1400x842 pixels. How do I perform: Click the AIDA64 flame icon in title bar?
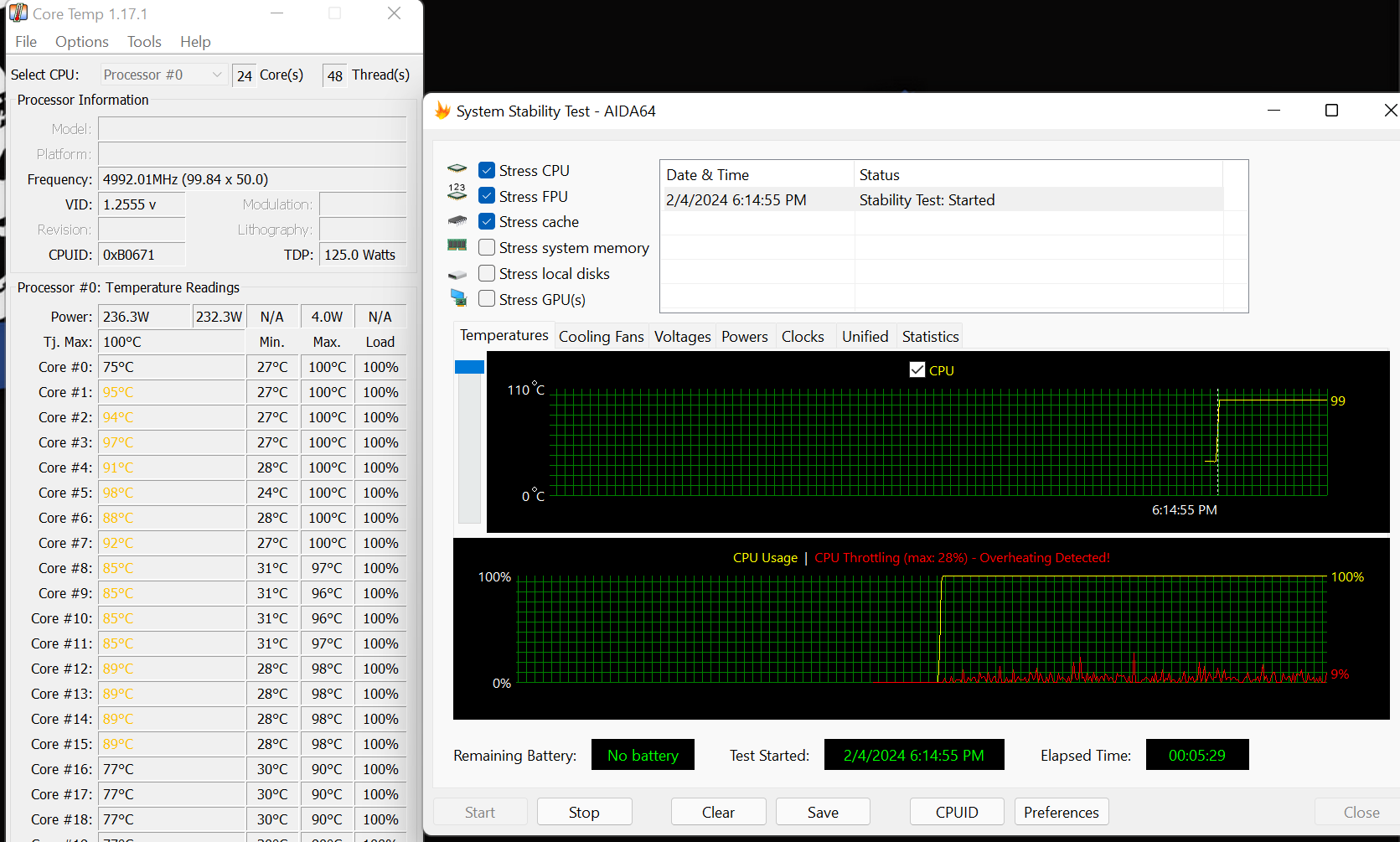(442, 111)
